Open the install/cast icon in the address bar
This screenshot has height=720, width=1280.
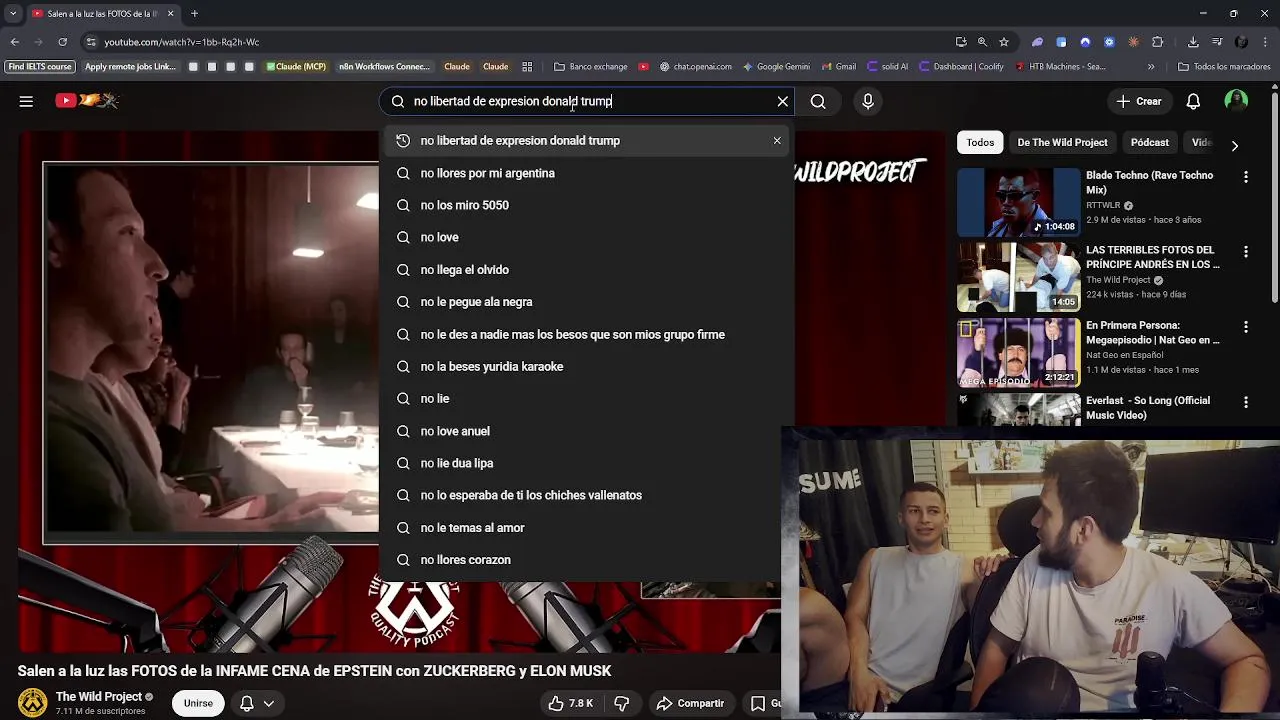pyautogui.click(x=961, y=42)
